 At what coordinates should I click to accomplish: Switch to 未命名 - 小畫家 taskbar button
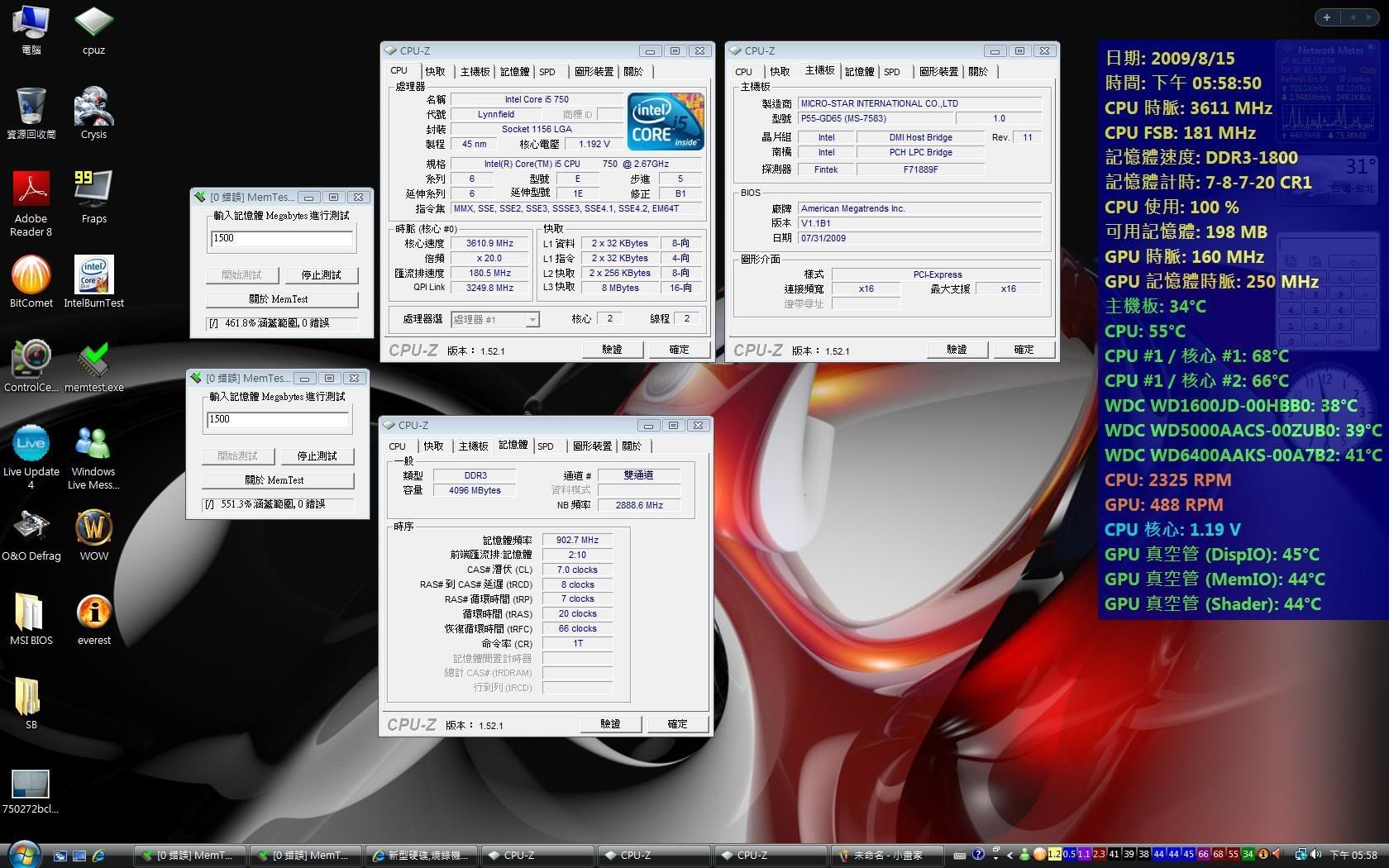pyautogui.click(x=886, y=856)
